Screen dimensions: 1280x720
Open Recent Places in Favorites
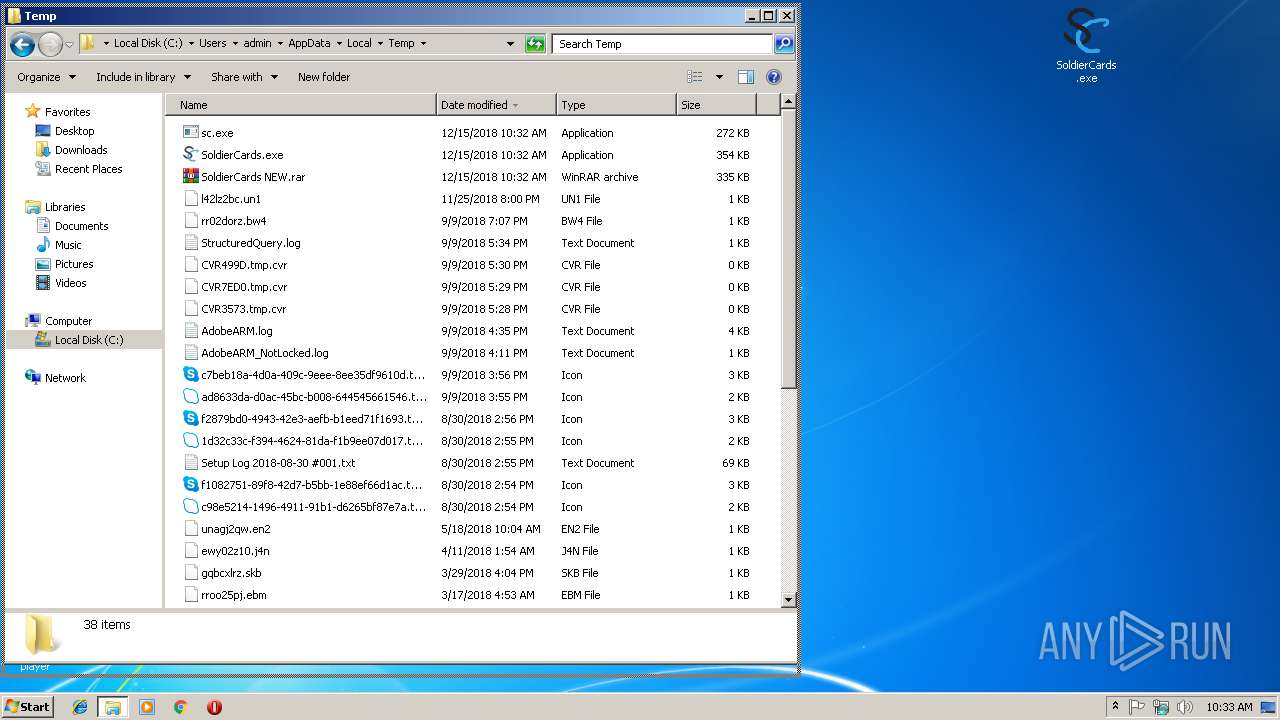[88, 169]
